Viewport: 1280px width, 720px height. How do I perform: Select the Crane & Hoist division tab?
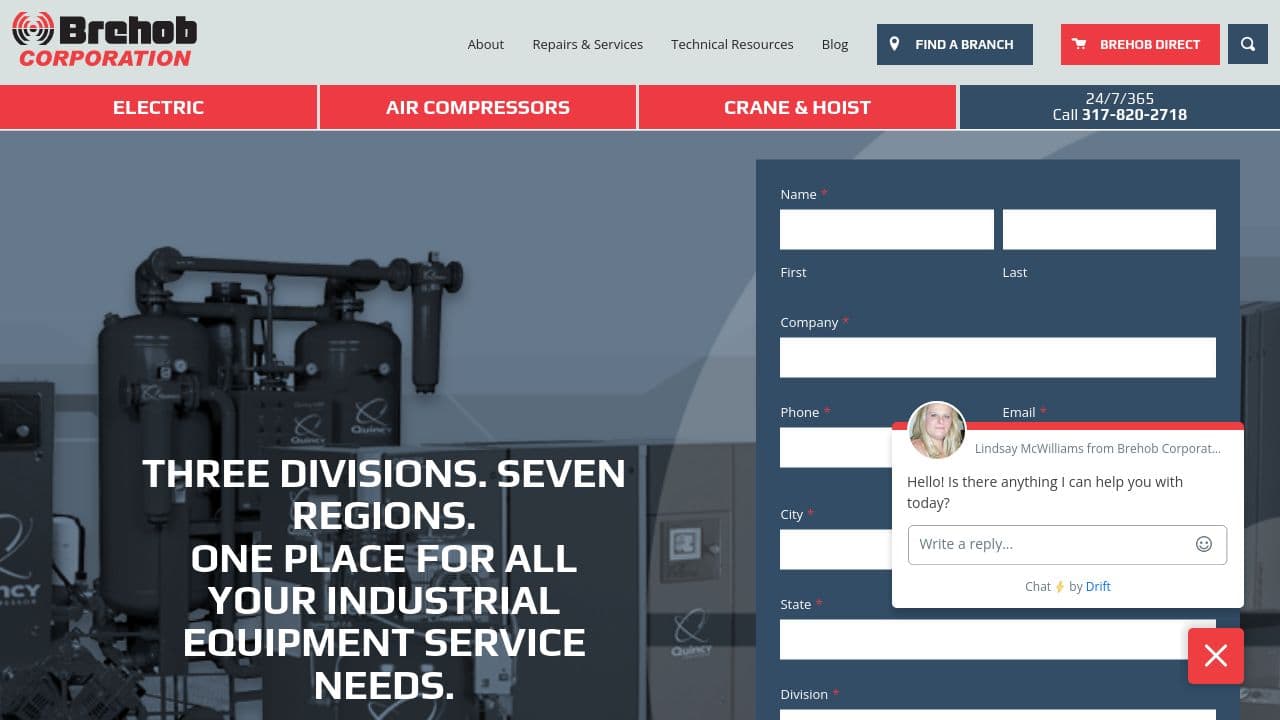pyautogui.click(x=797, y=107)
